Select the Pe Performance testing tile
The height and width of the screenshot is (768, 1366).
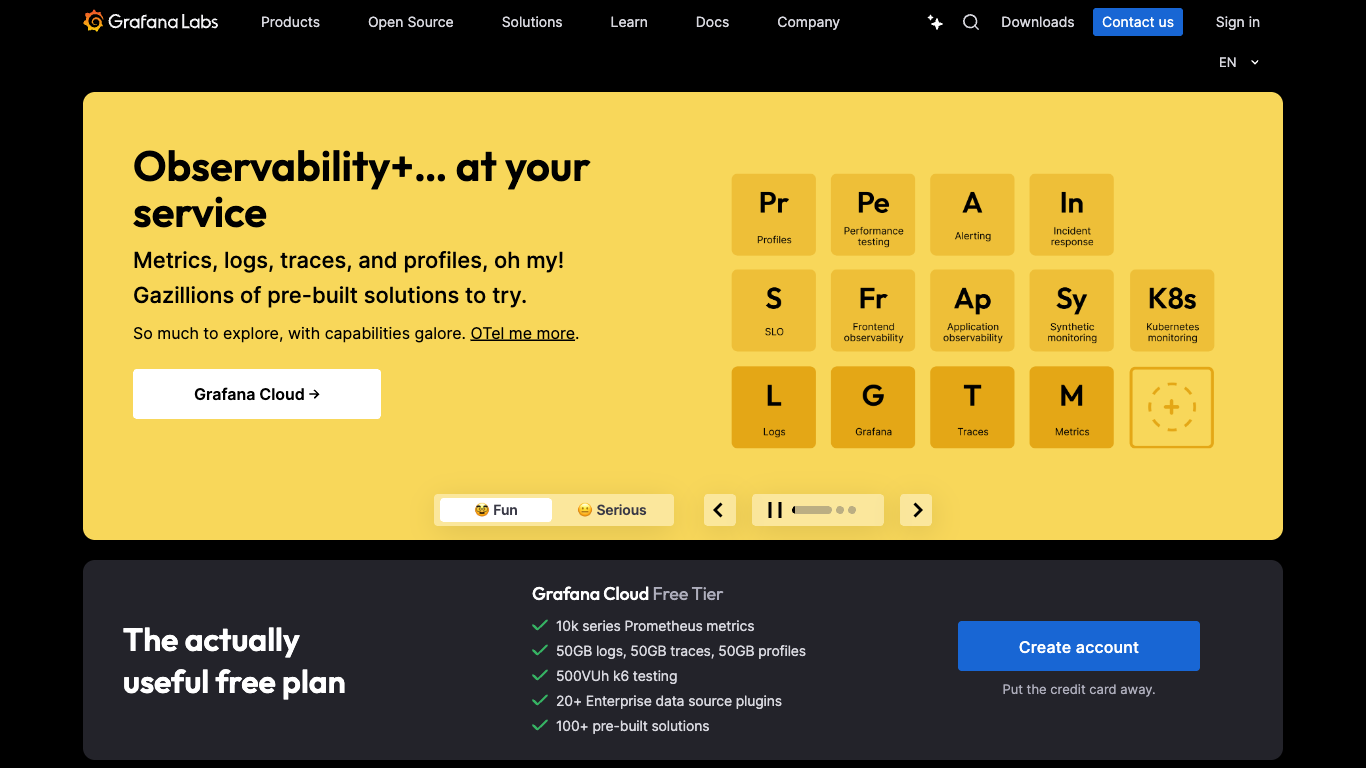(873, 215)
